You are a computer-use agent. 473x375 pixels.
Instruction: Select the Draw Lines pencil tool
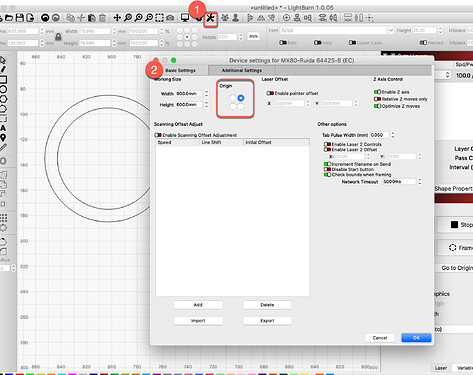pyautogui.click(x=3, y=69)
